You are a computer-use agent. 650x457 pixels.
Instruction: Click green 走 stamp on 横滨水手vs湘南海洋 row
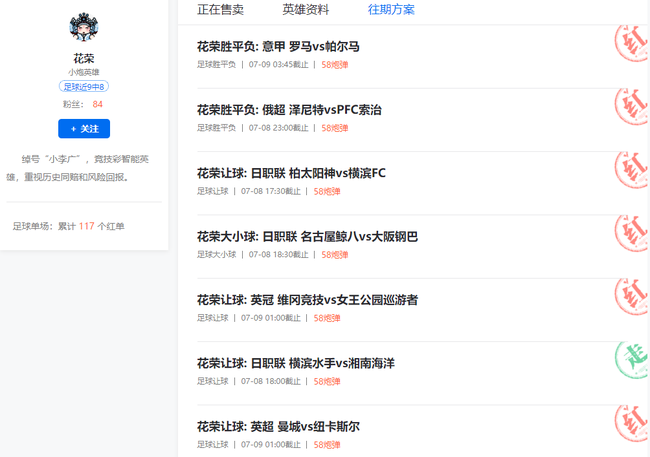[x=631, y=360]
